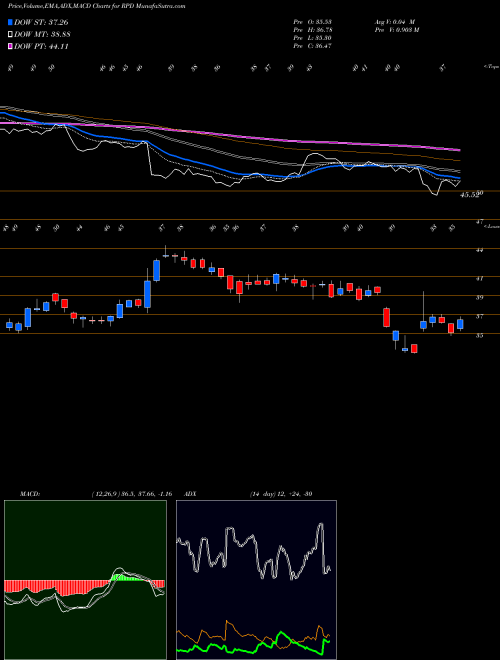Click the 44 price axis label

tap(479, 250)
